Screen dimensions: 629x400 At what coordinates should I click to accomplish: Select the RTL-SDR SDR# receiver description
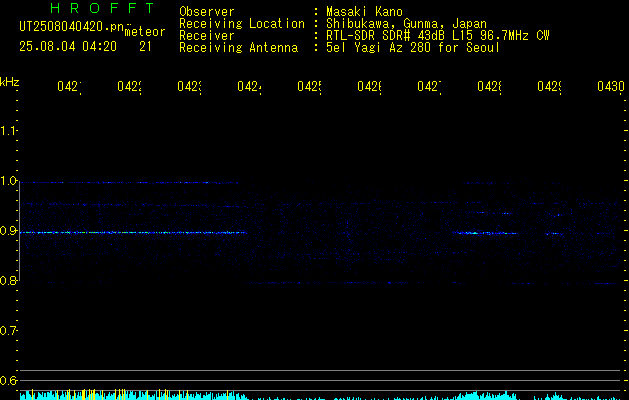point(437,36)
